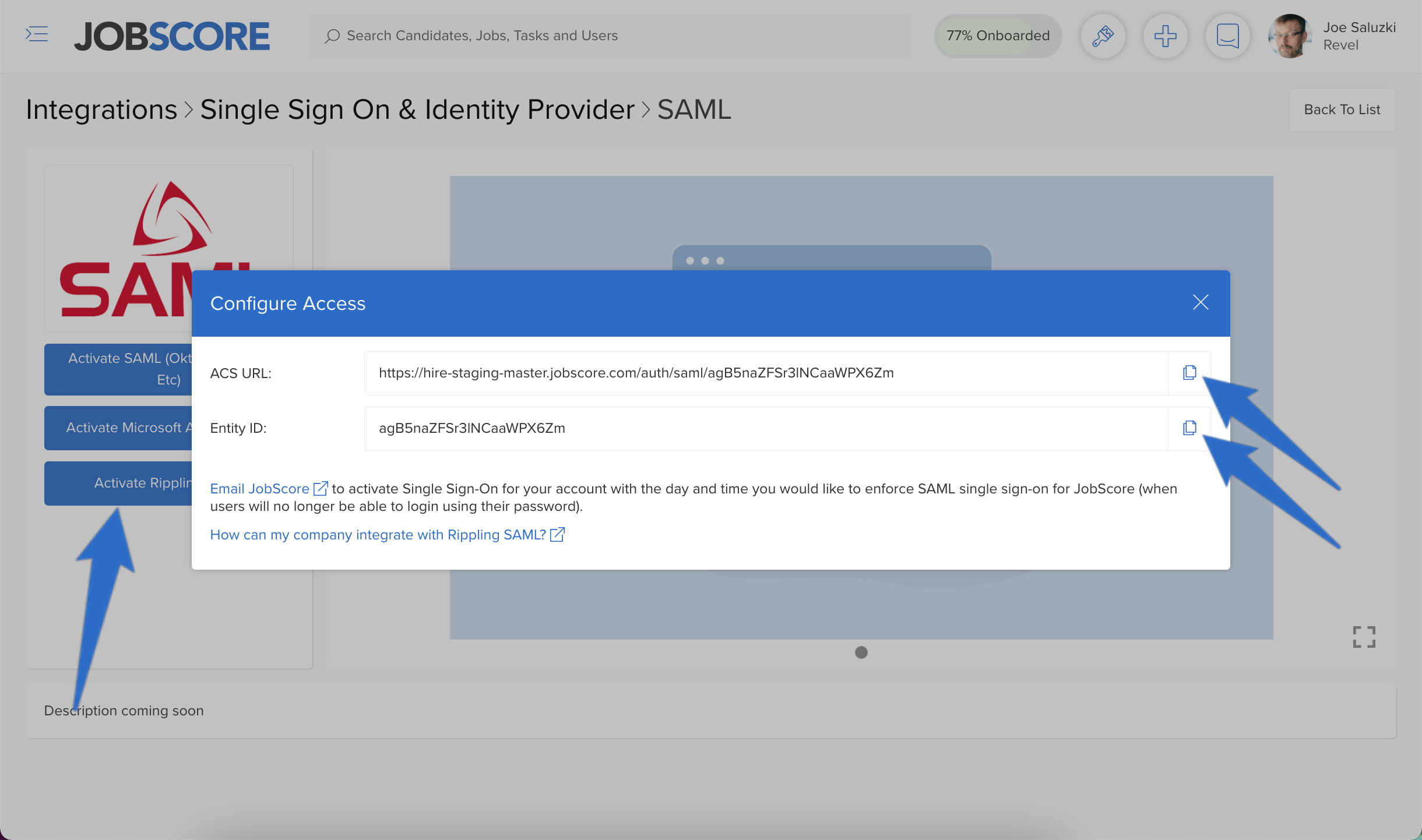Click the JobScore logo
Screen dimensions: 1422x840
click(x=172, y=36)
